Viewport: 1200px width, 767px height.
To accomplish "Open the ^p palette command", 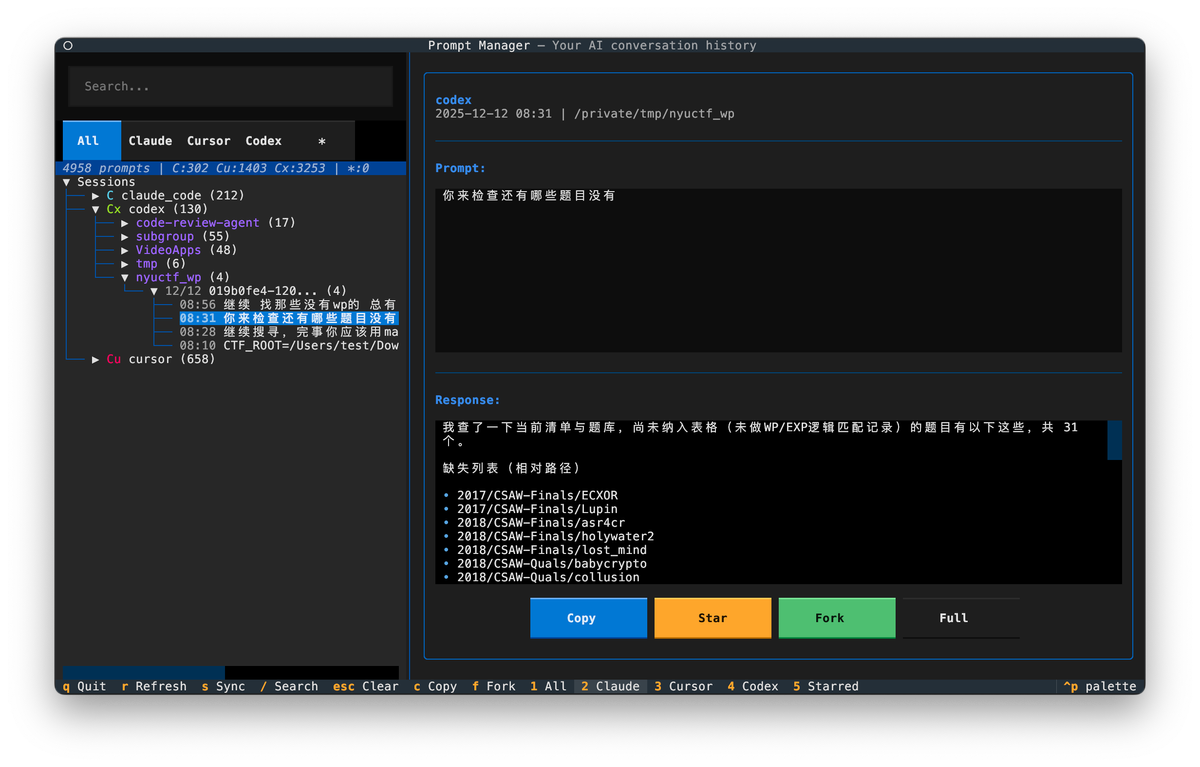I will point(1100,686).
